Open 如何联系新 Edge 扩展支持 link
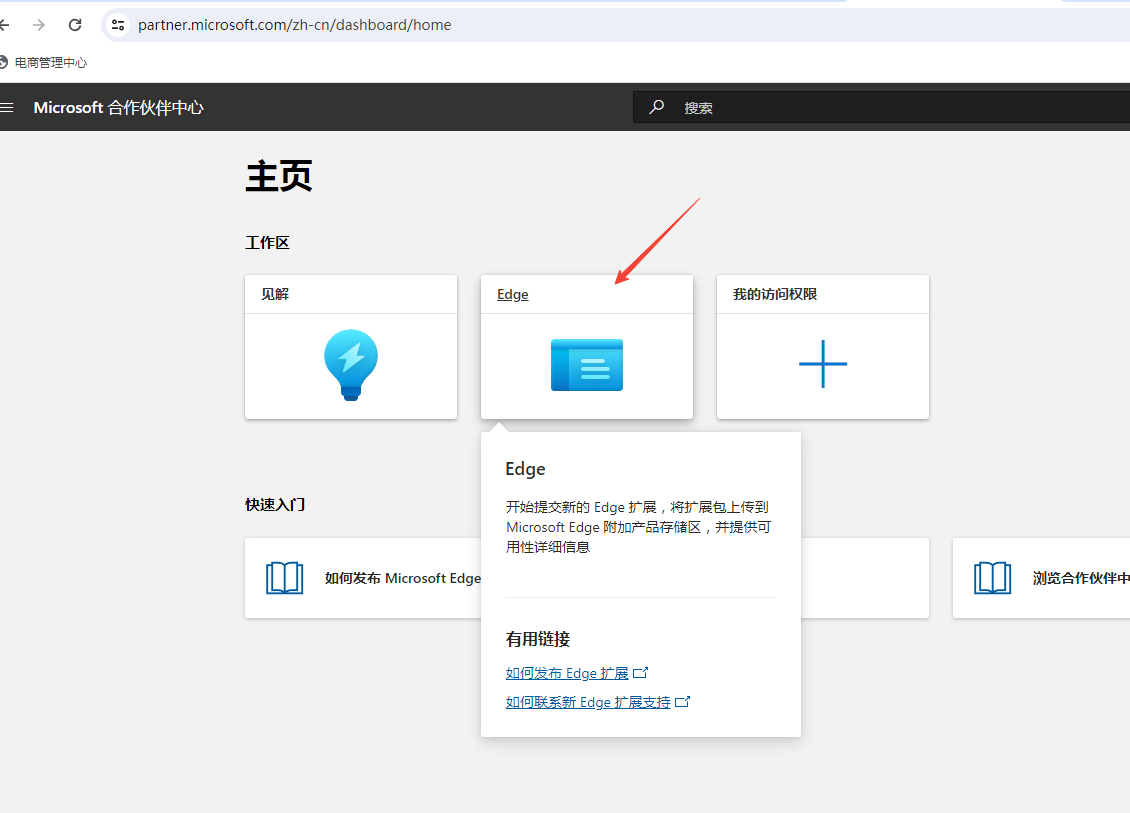Image resolution: width=1130 pixels, height=813 pixels. point(588,702)
